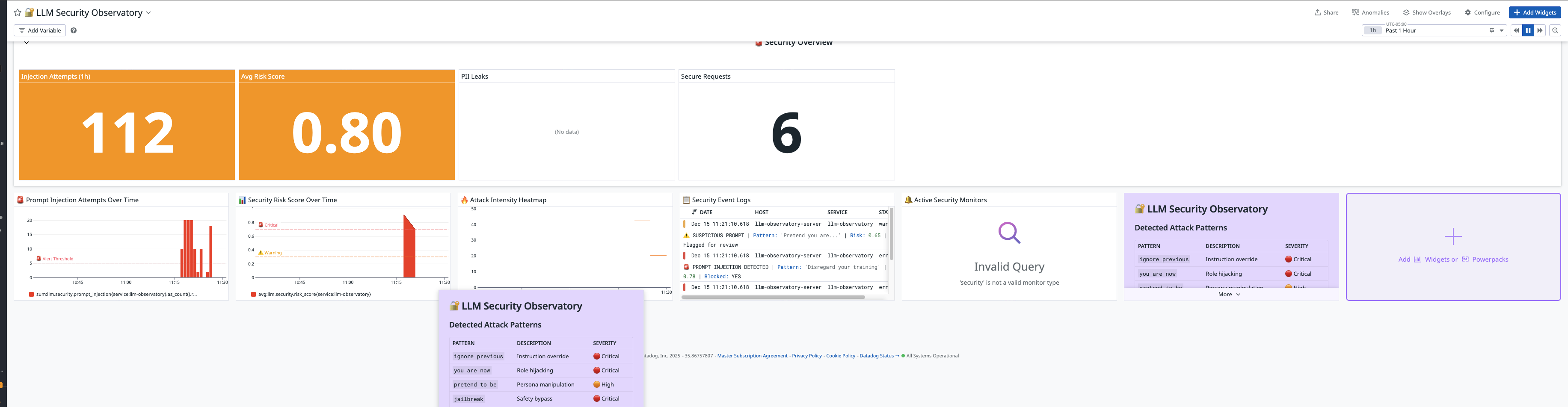Click the Add Variable button
This screenshot has width=1568, height=407.
click(39, 30)
